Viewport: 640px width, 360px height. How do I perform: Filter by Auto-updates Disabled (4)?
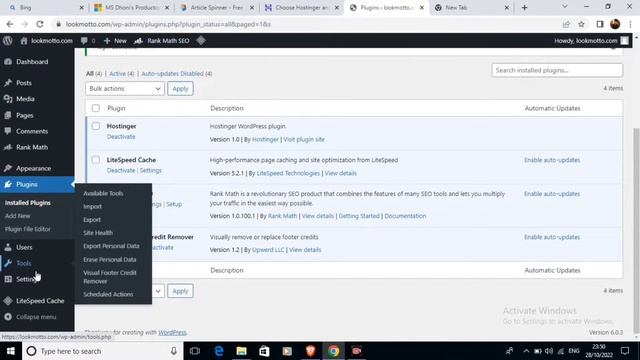[x=177, y=73]
